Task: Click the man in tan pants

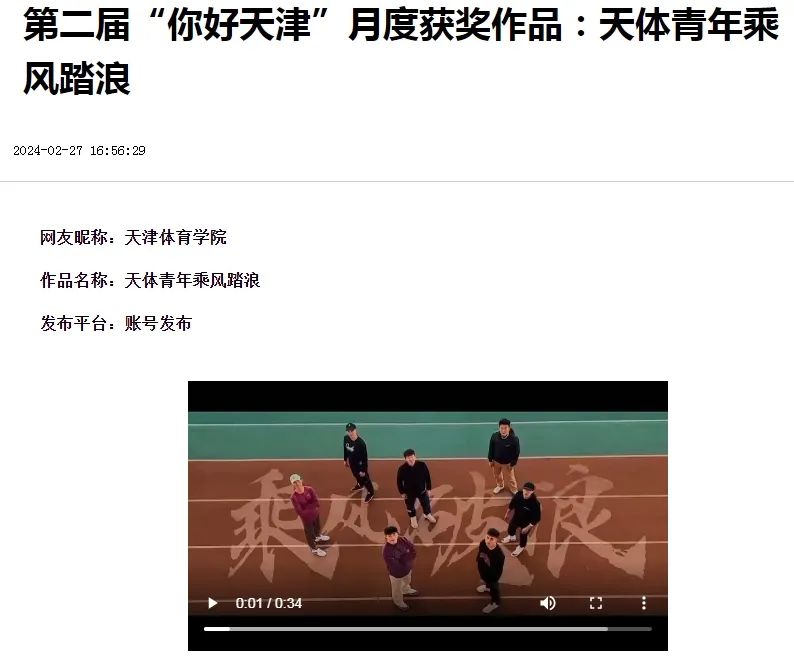Action: (x=504, y=456)
